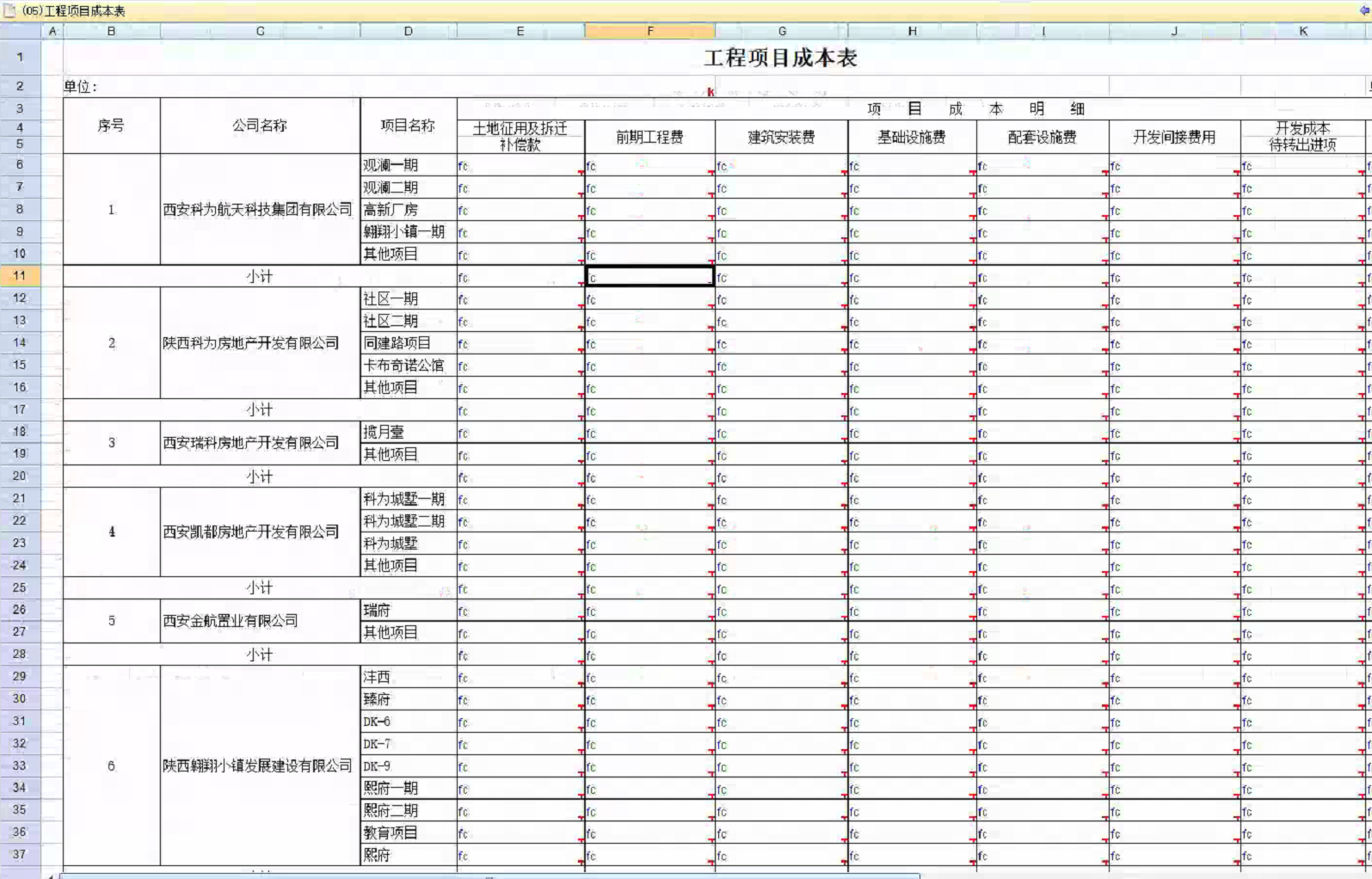The width and height of the screenshot is (1372, 879).
Task: Click the 小计 cell in row 11
Action: point(260,276)
